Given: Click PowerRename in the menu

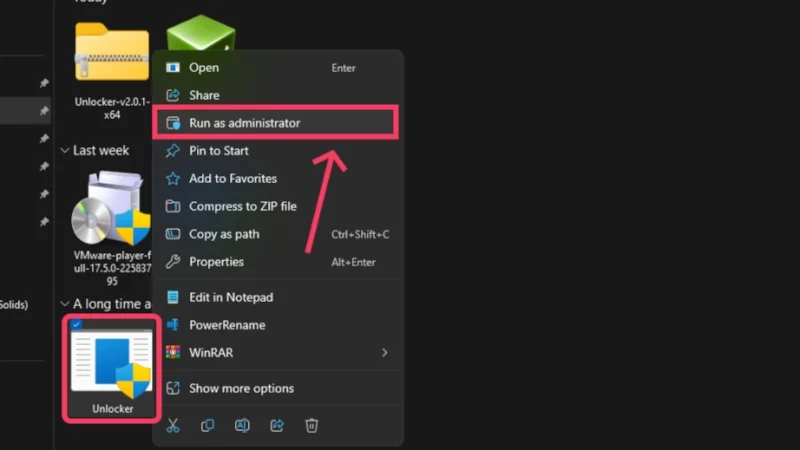Looking at the screenshot, I should (227, 325).
